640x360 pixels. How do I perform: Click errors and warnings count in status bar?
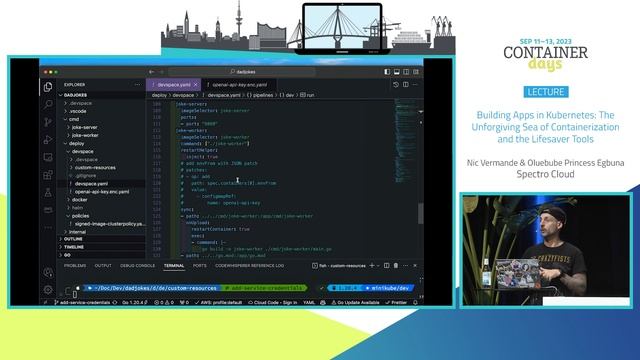164,302
